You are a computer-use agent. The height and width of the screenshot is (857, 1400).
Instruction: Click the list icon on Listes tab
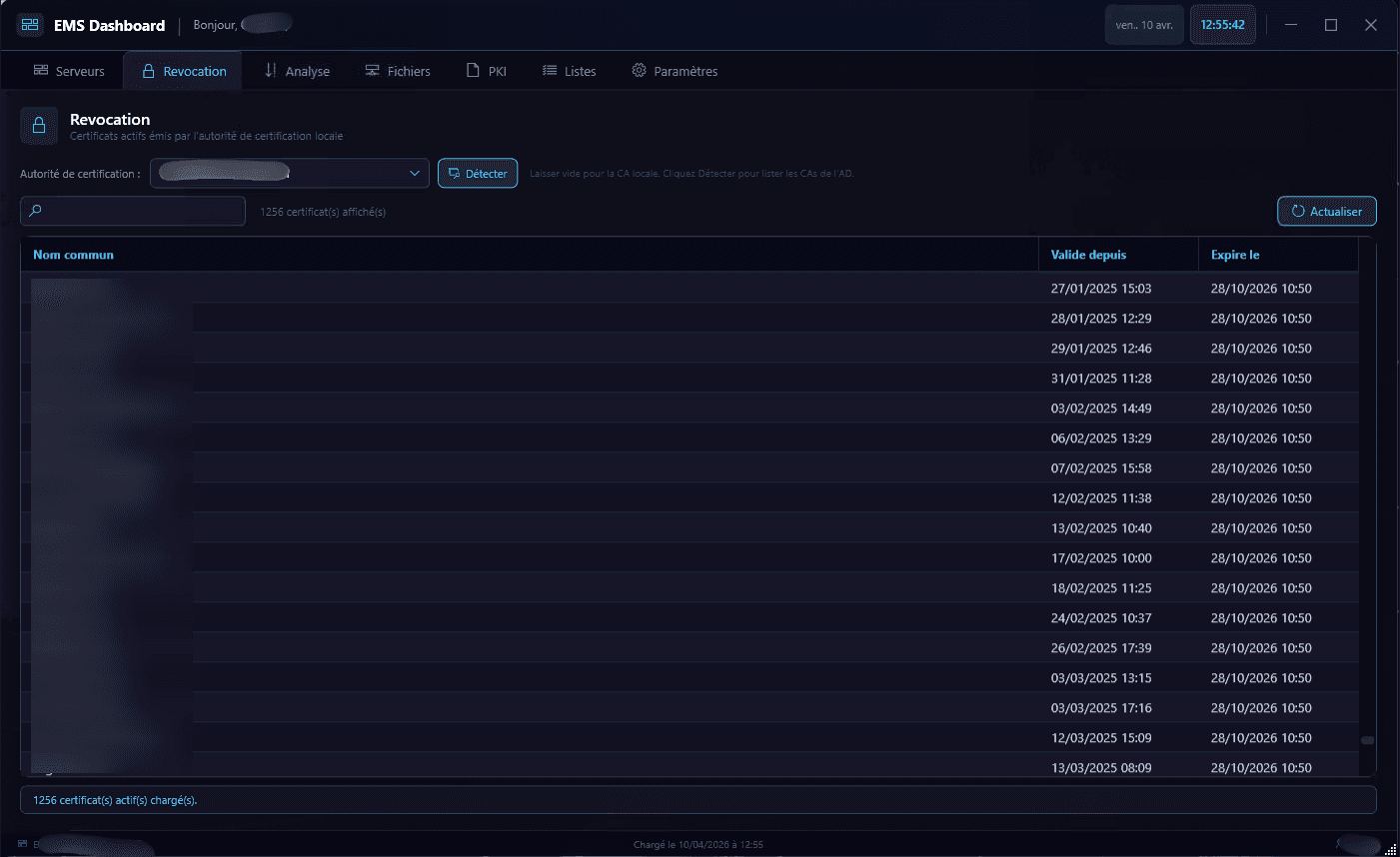pos(550,71)
